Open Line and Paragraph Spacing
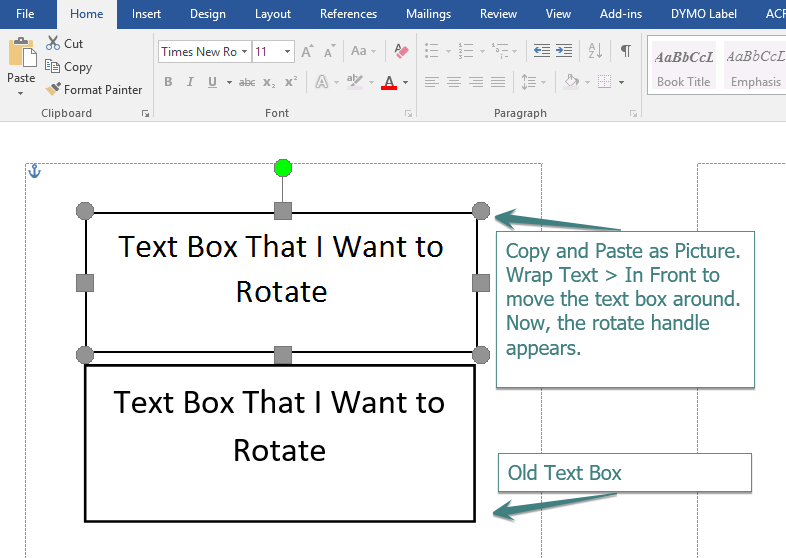The height and width of the screenshot is (558, 786). click(528, 82)
